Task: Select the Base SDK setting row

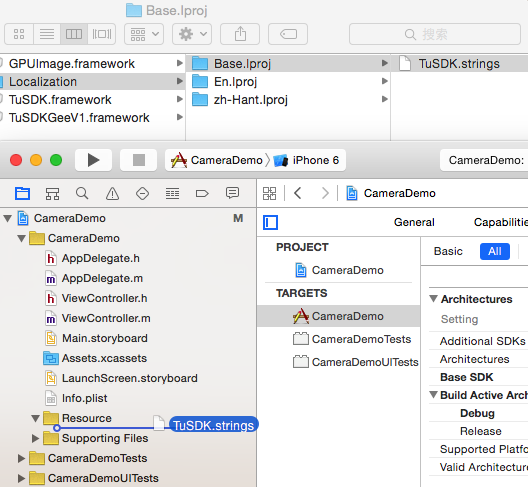Action: [478, 377]
